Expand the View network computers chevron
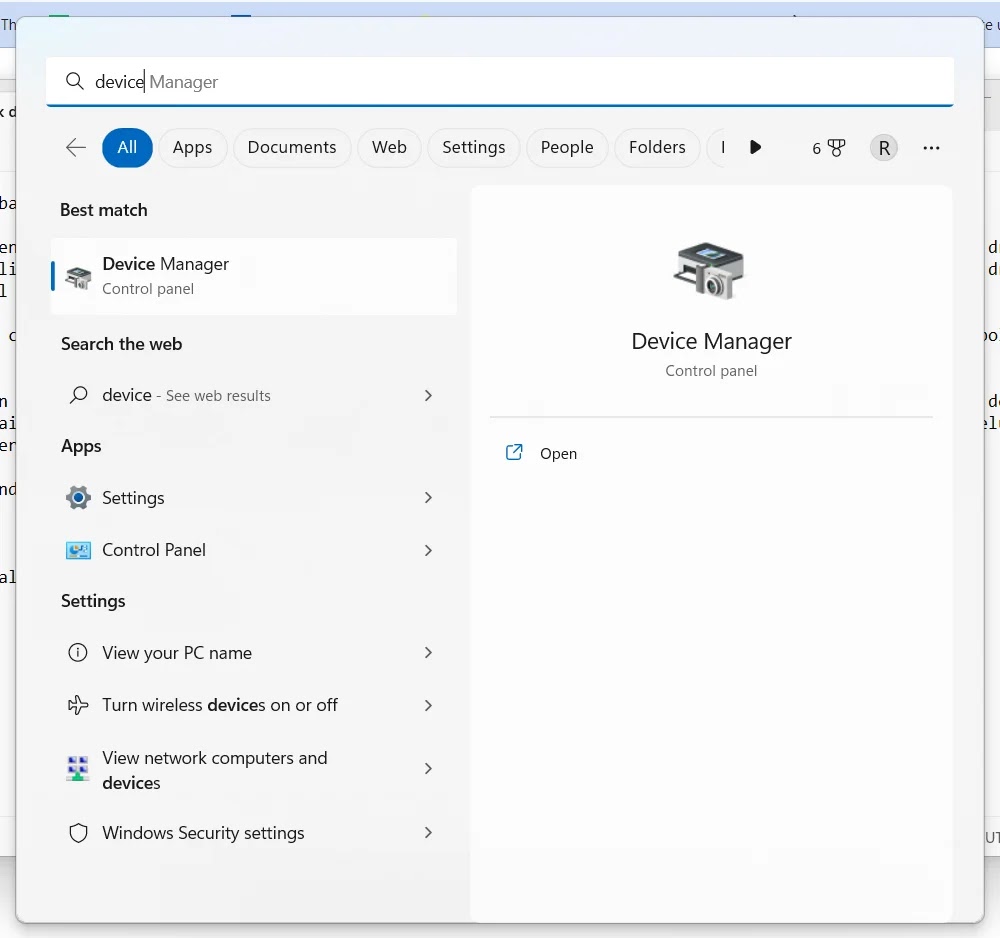The image size is (1000, 938). (428, 768)
